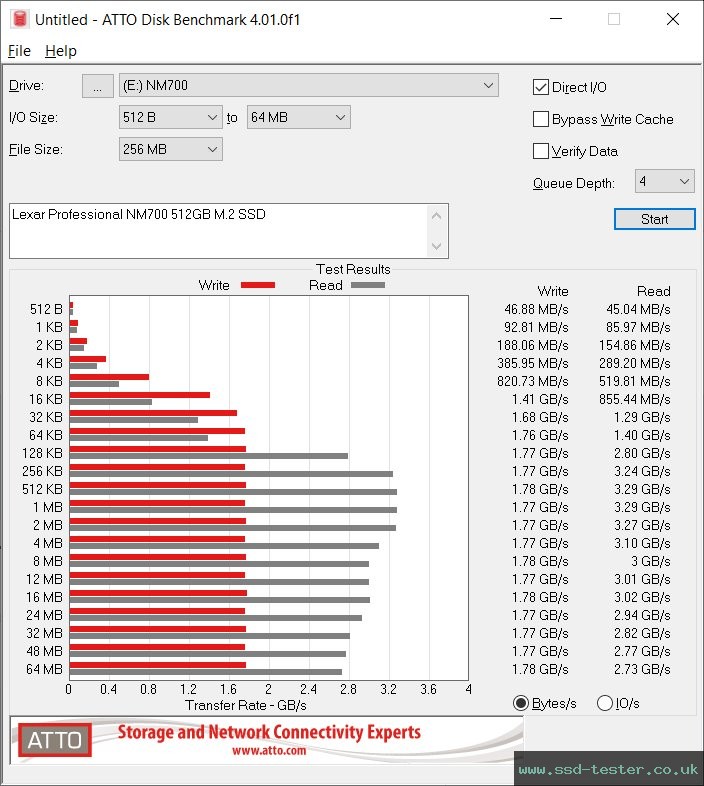
Task: Click the 16 KB read value 855.44 MB/s
Action: 634,400
